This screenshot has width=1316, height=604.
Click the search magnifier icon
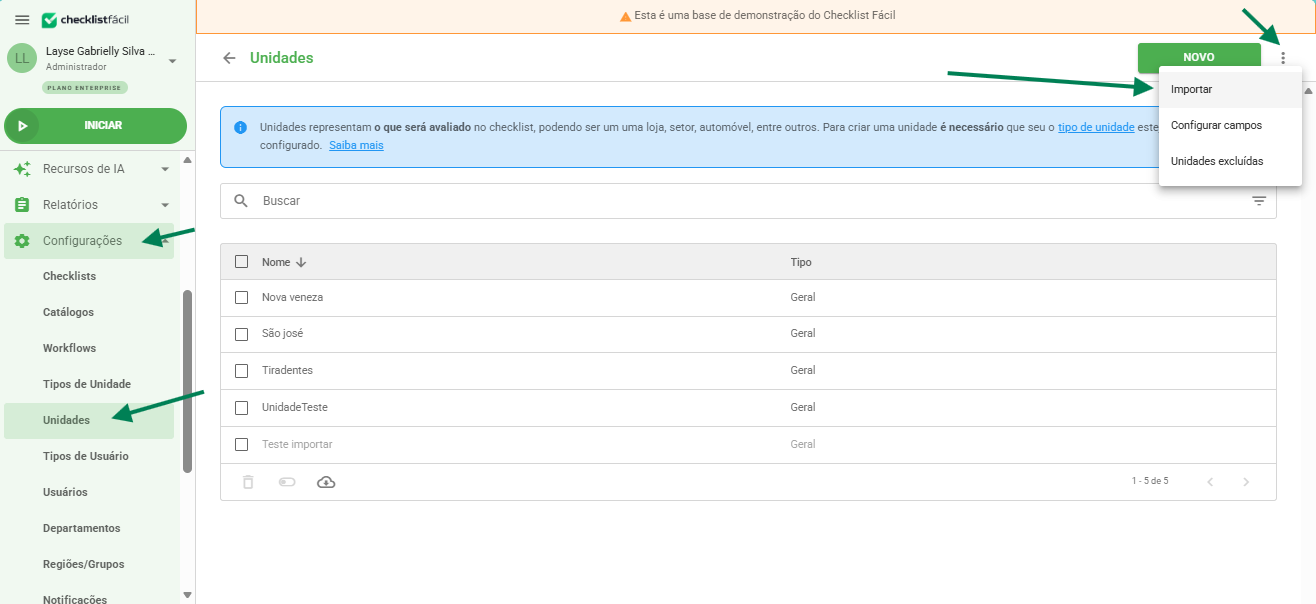[x=241, y=201]
